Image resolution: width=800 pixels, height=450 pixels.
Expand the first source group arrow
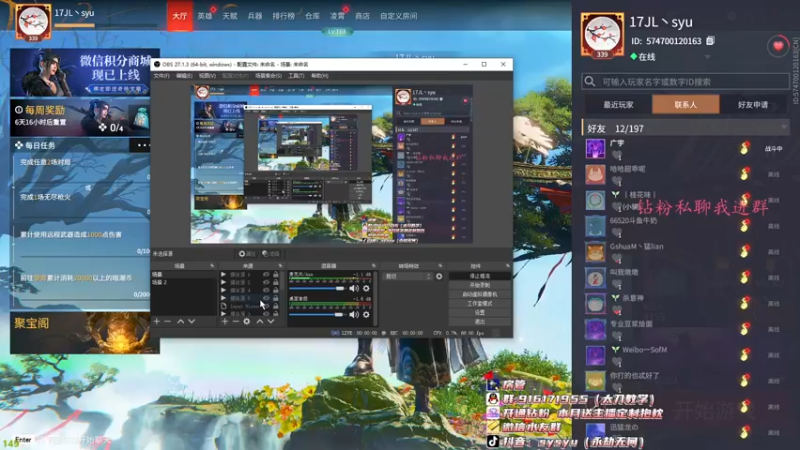[223, 274]
